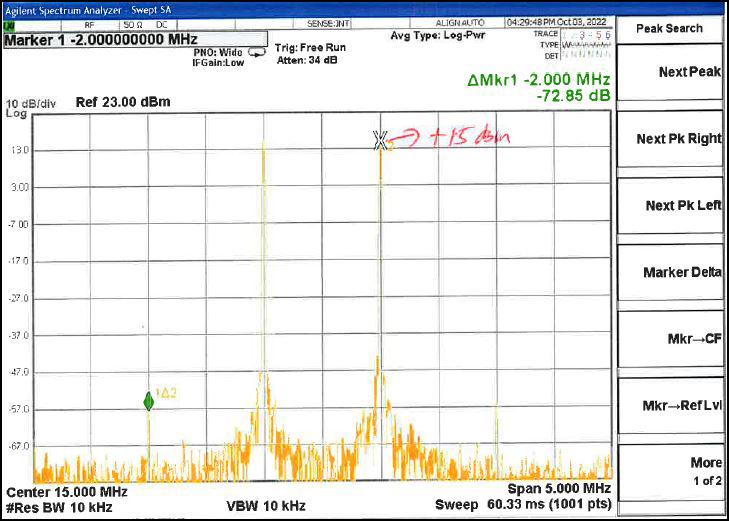This screenshot has width=729, height=521.
Task: Select the Center 15.000 MHz readout
Action: click(x=67, y=493)
